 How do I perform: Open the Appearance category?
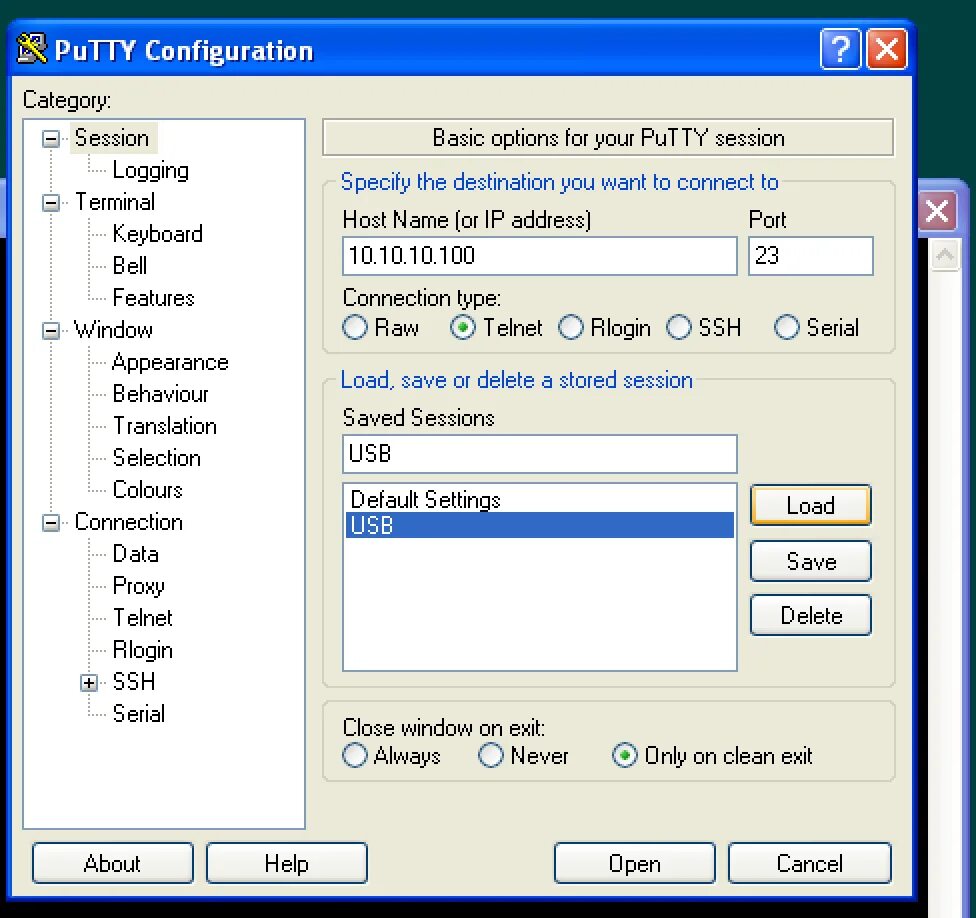170,362
